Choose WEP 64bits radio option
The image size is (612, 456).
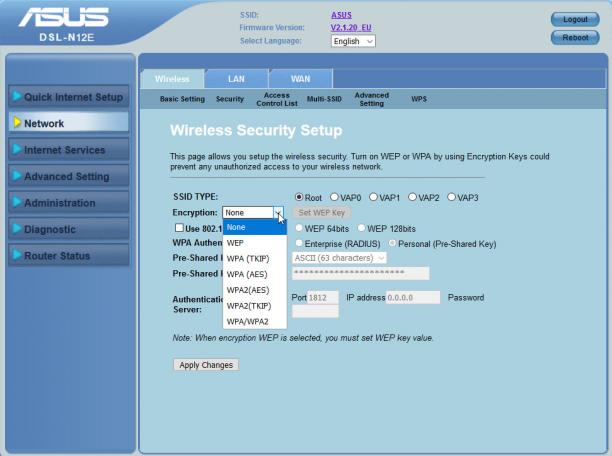(299, 228)
